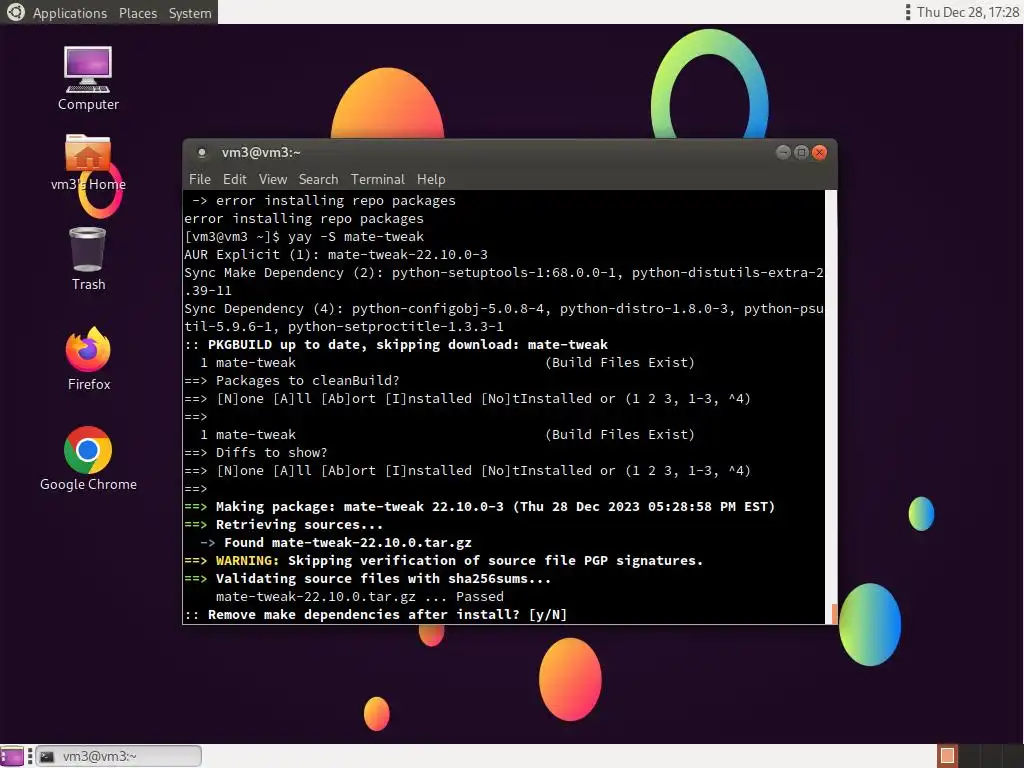
Task: Click the 'PKGBUILD up to date' line
Action: coord(396,345)
